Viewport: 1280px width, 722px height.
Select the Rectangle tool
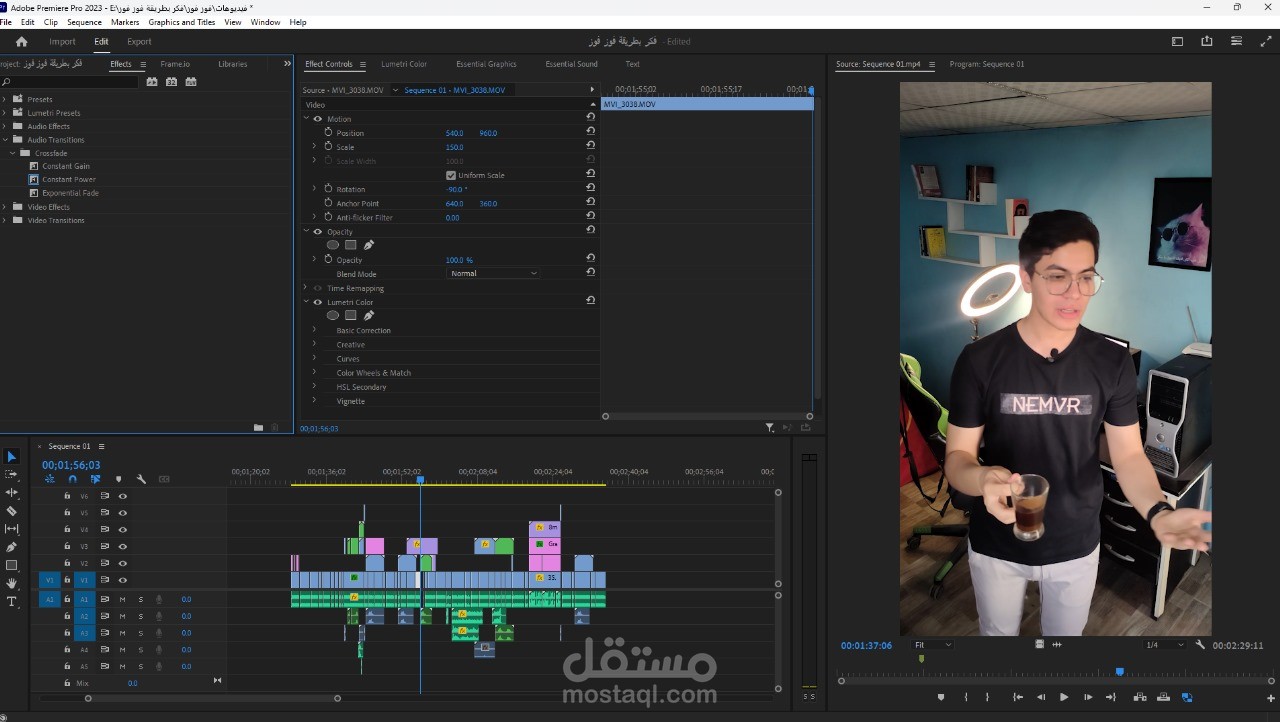pos(12,565)
